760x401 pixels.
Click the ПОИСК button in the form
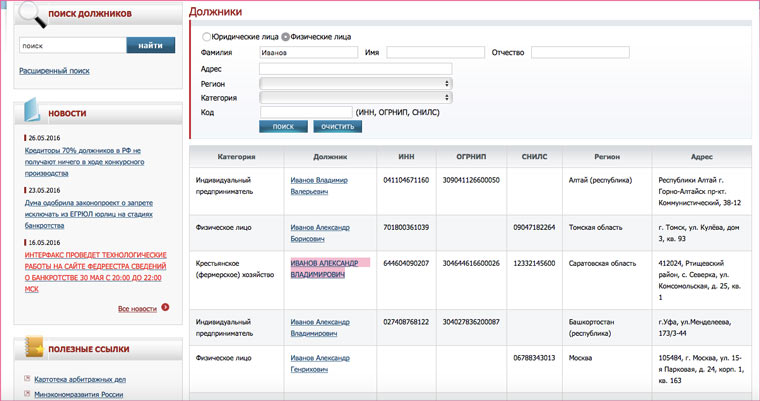(x=283, y=127)
